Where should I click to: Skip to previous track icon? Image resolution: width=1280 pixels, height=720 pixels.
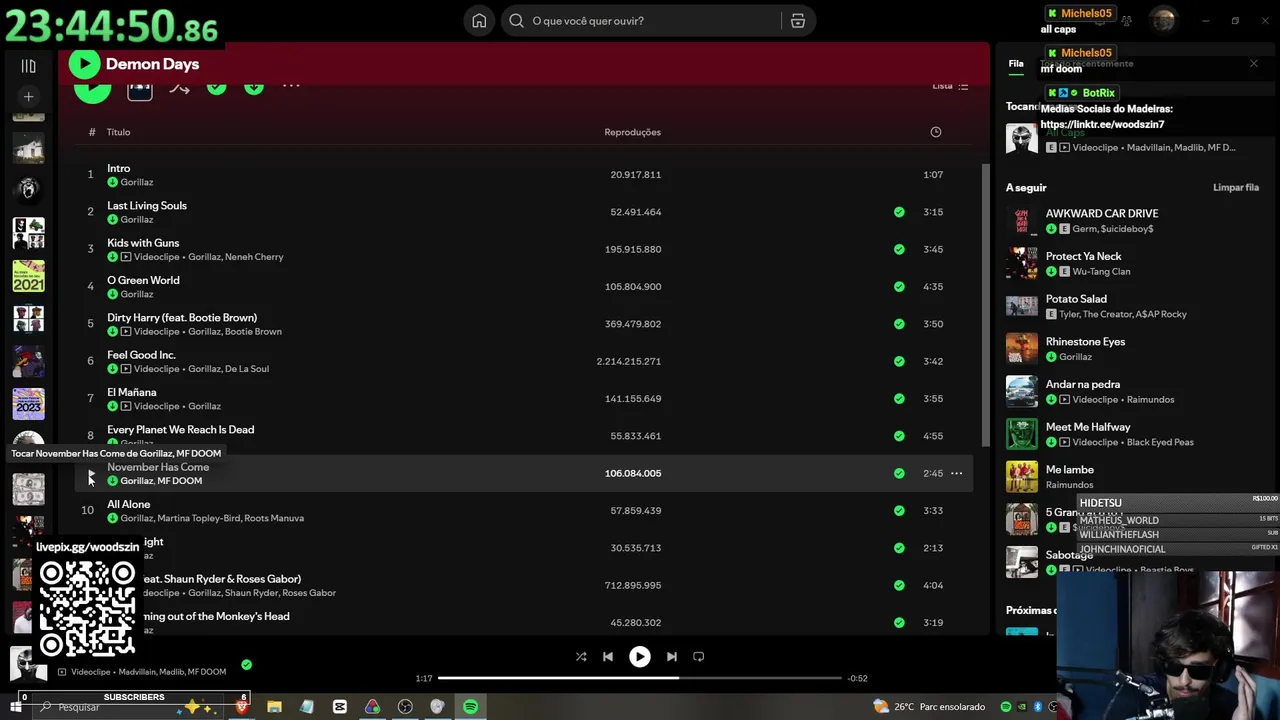(608, 657)
